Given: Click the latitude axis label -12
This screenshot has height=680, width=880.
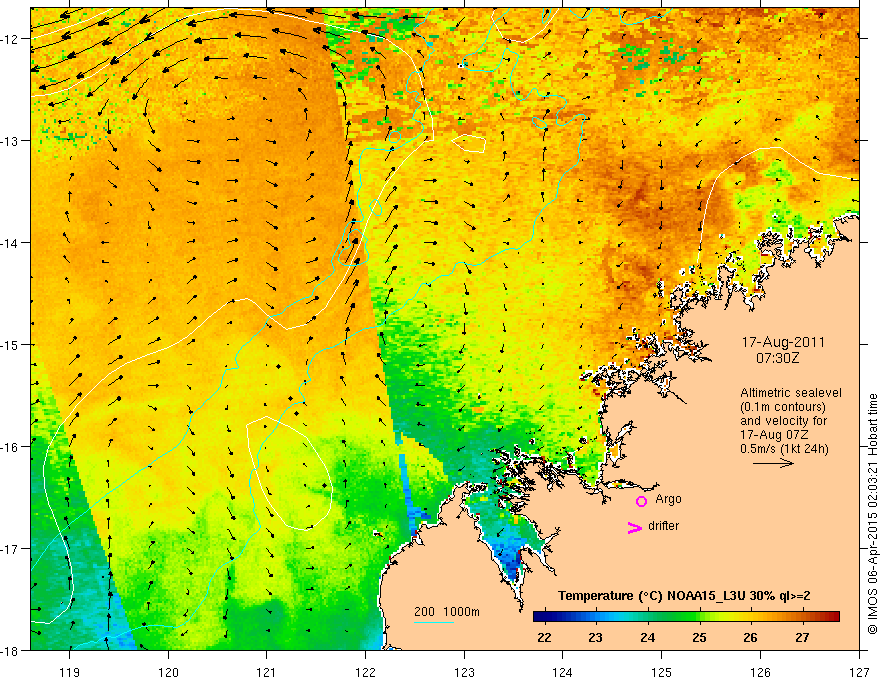Looking at the screenshot, I should (11, 39).
